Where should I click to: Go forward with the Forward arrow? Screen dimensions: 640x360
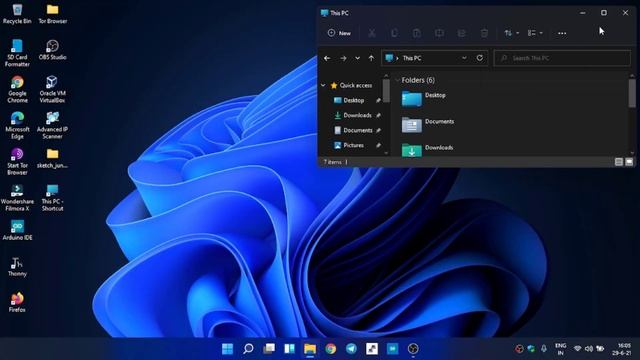(343, 58)
